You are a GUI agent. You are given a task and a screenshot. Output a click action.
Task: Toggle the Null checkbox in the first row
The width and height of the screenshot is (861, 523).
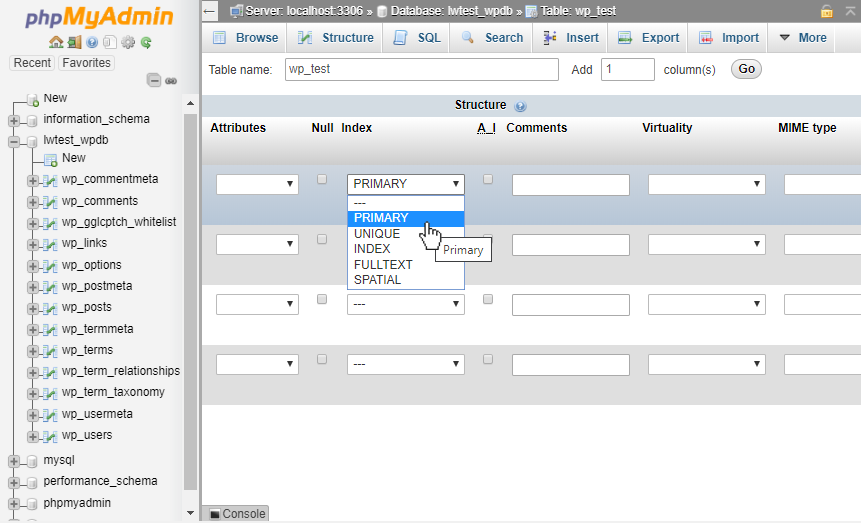pyautogui.click(x=322, y=180)
